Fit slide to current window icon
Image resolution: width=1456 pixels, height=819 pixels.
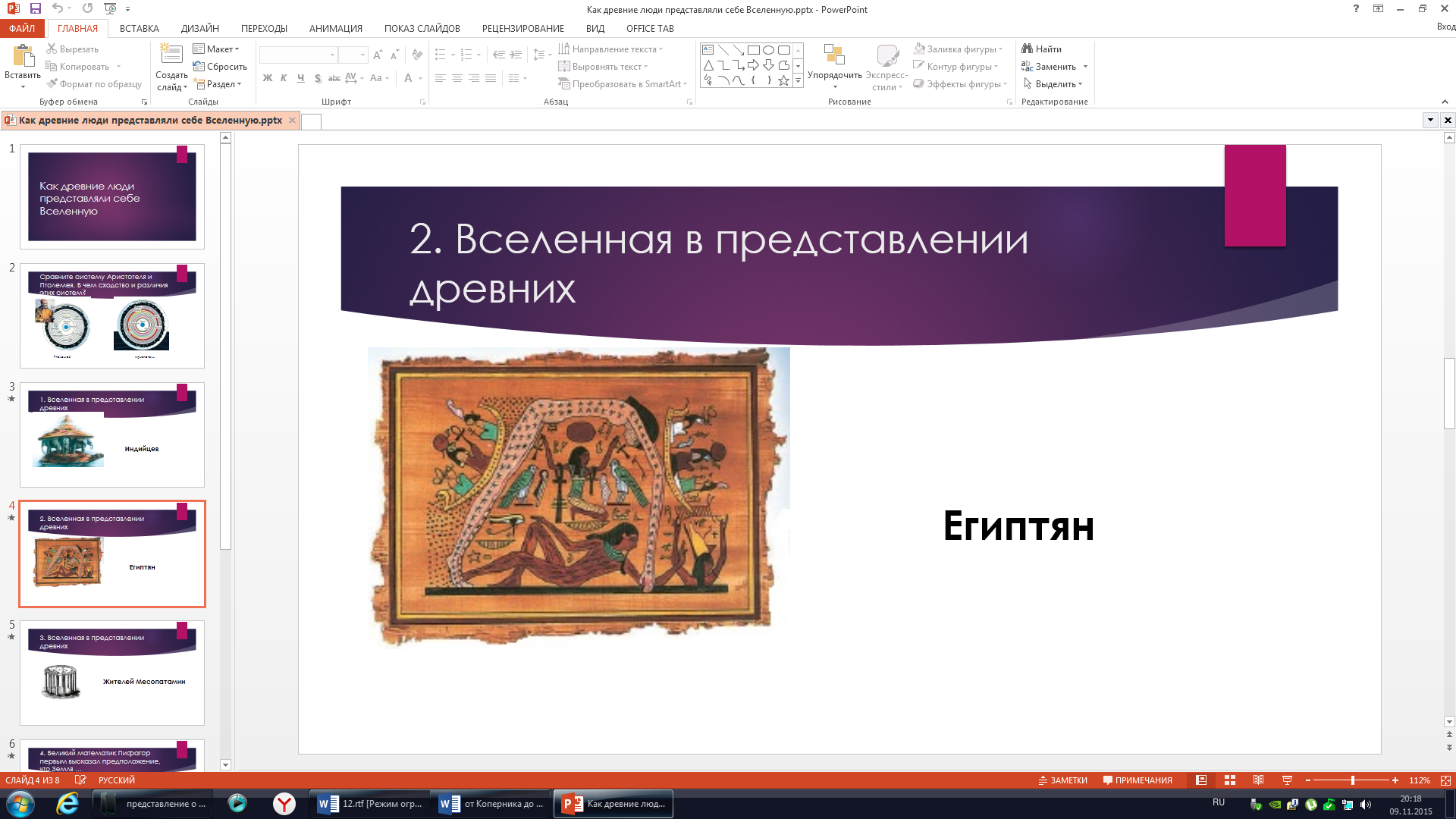pyautogui.click(x=1445, y=780)
